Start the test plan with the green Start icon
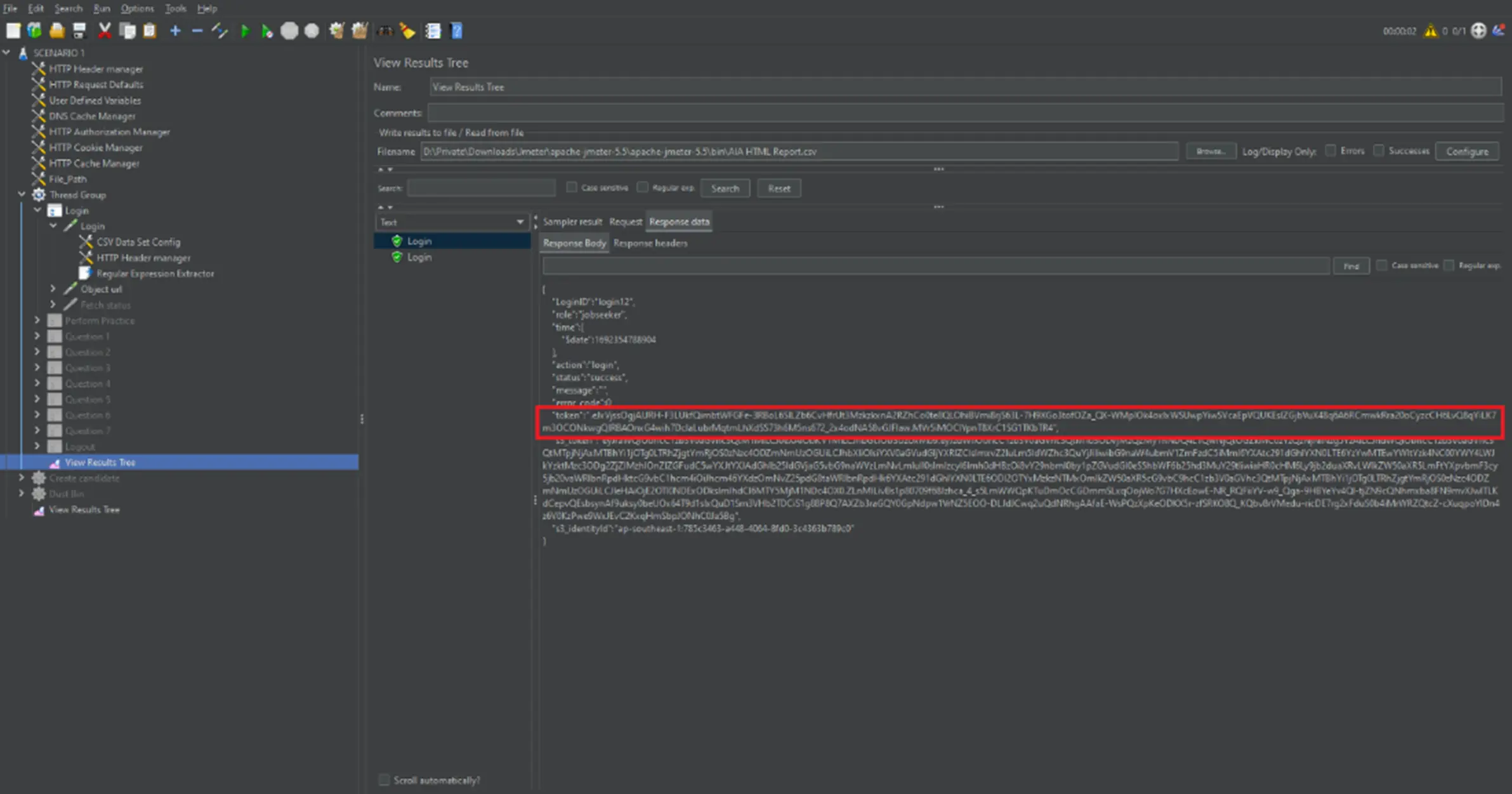This screenshot has width=1512, height=794. pyautogui.click(x=246, y=30)
